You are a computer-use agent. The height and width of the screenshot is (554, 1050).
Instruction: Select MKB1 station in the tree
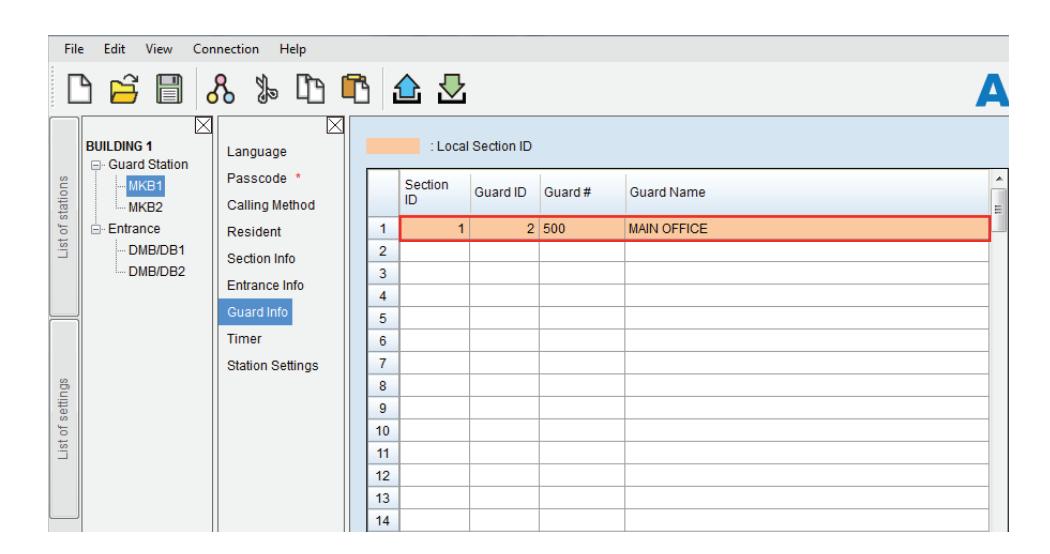pos(145,186)
